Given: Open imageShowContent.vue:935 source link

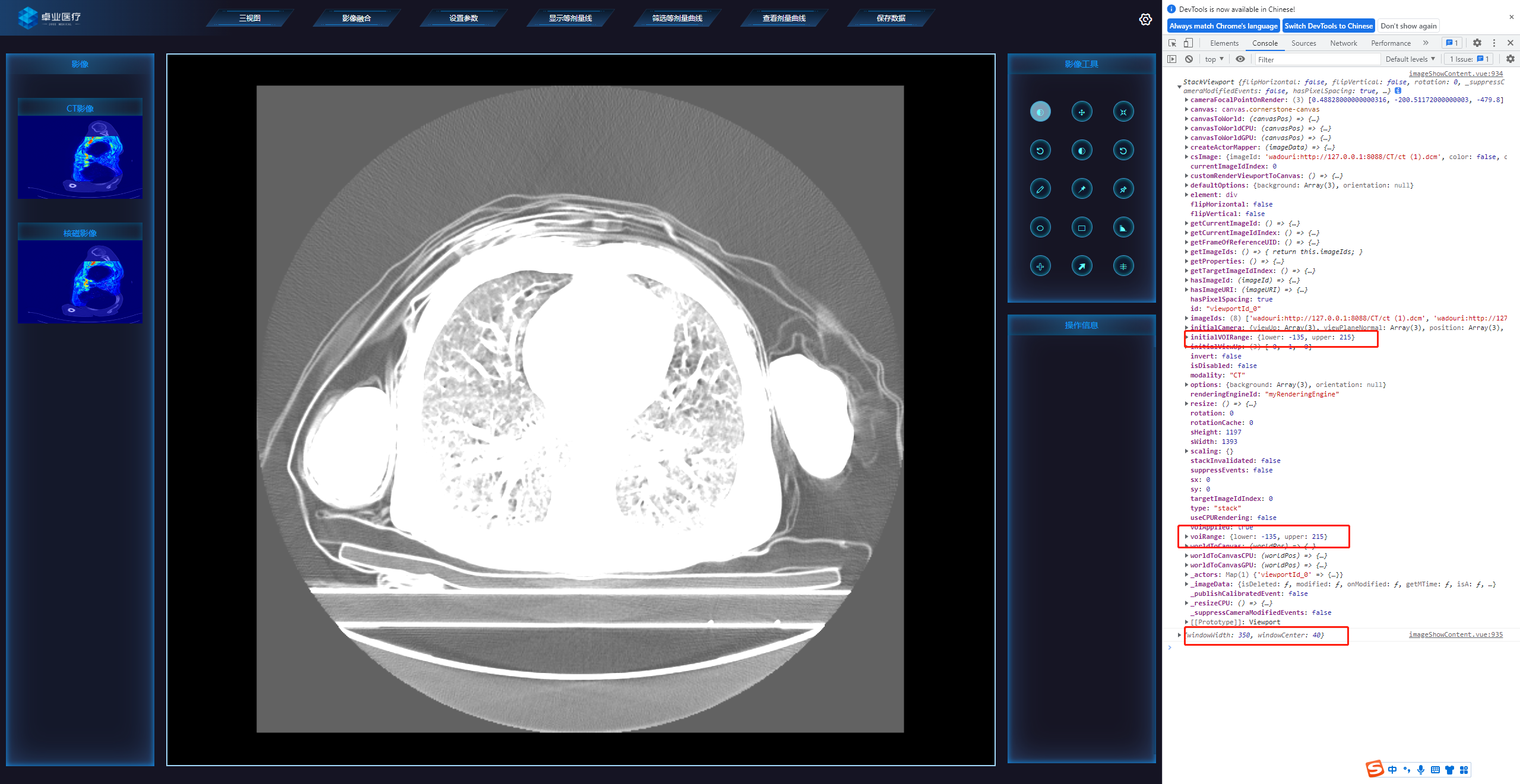Looking at the screenshot, I should (x=1455, y=635).
